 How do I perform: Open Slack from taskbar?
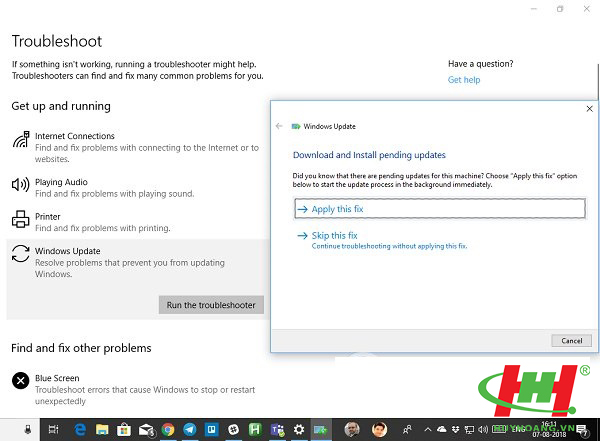233,430
